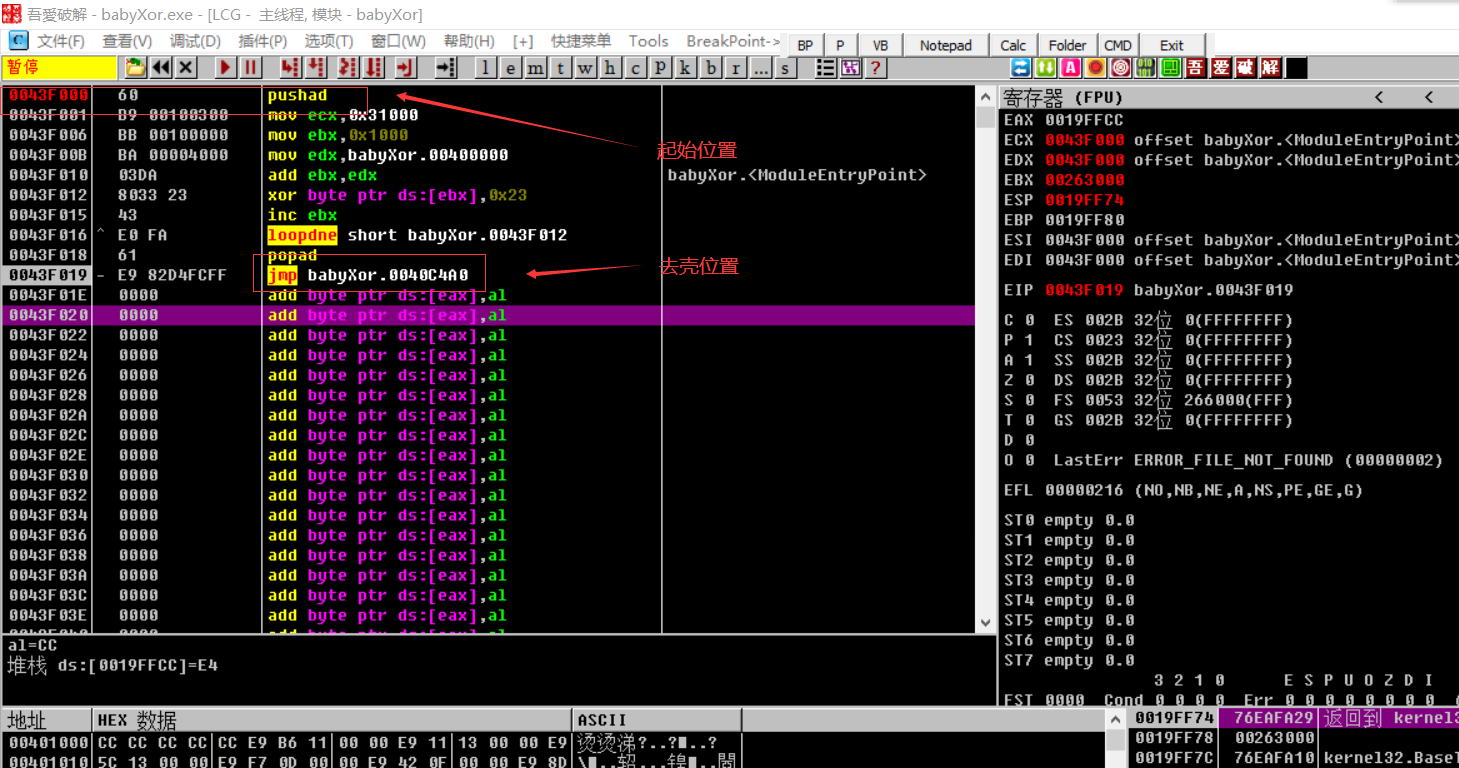The width and height of the screenshot is (1459, 768).
Task: Click the VB button
Action: click(x=880, y=45)
